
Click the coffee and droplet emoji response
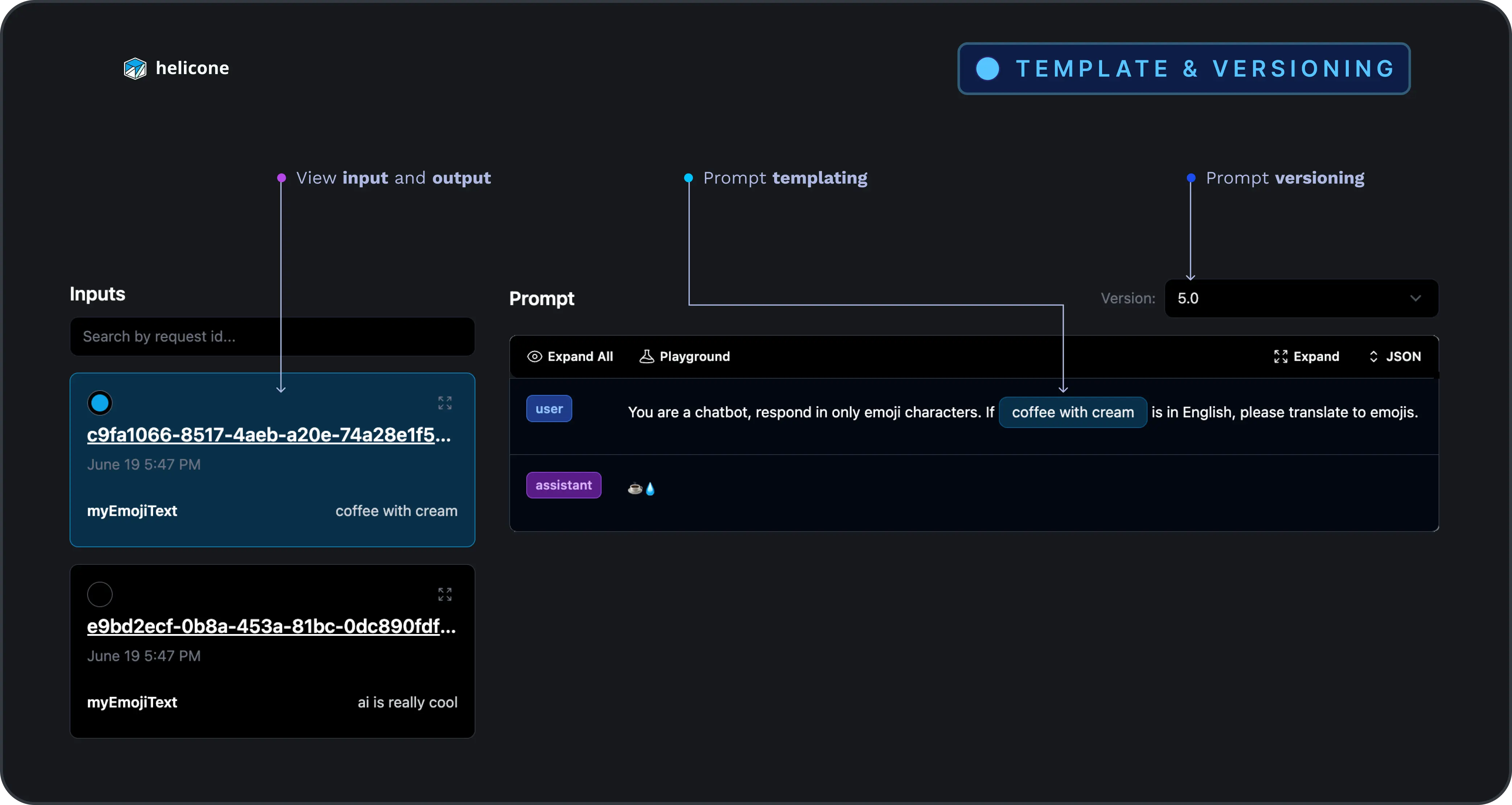pyautogui.click(x=641, y=488)
